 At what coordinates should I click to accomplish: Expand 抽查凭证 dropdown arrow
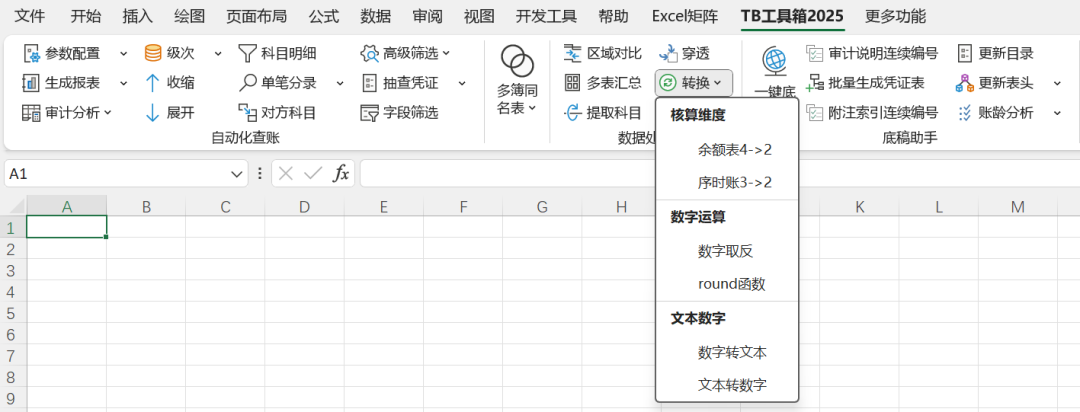(x=462, y=83)
